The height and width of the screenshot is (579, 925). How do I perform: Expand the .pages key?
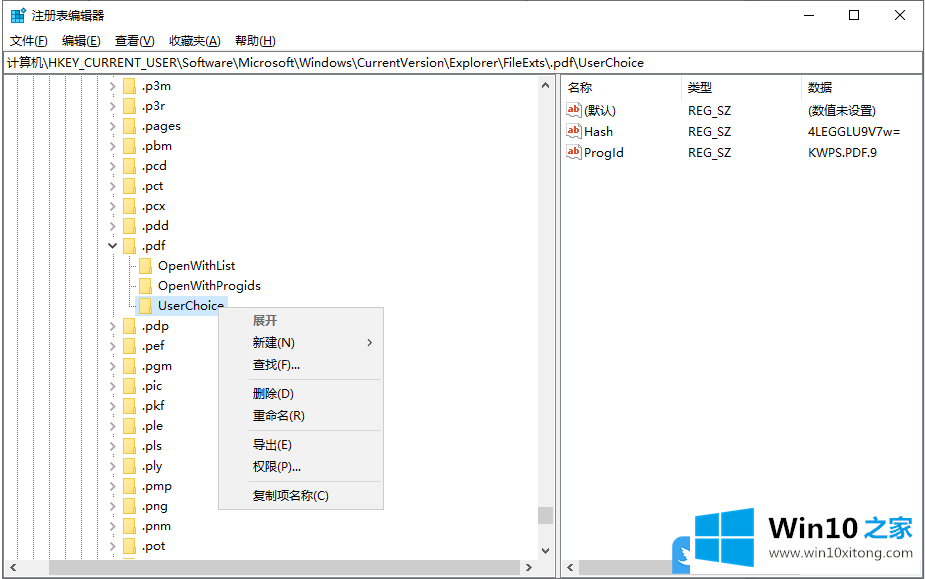[113, 126]
